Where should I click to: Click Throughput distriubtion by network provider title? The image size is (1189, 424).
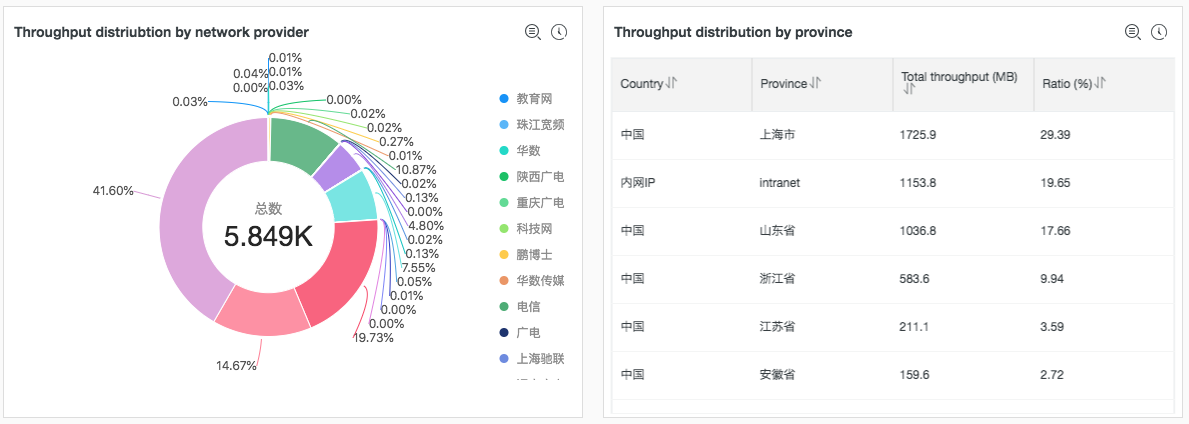[162, 32]
